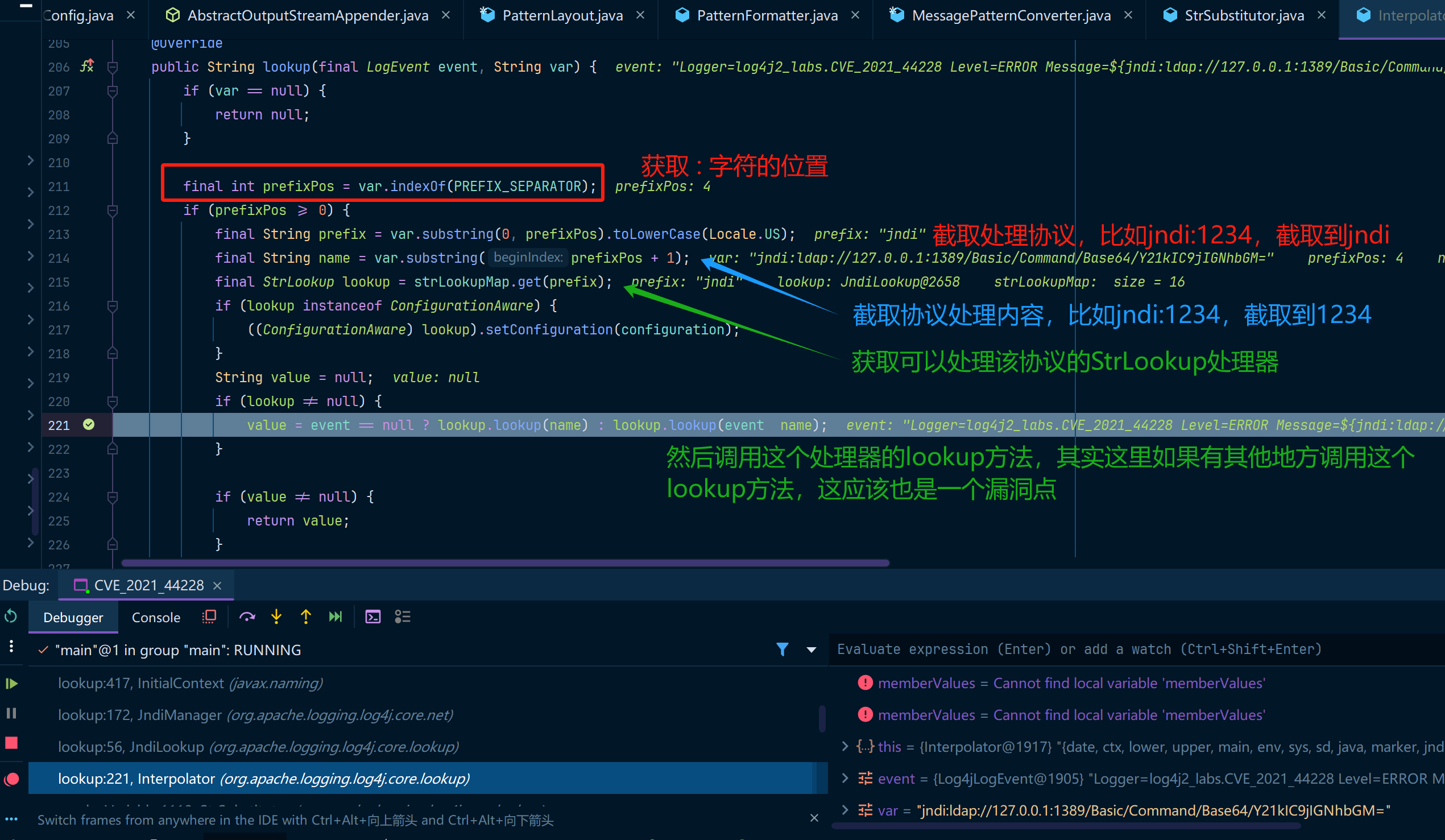The width and height of the screenshot is (1445, 840).
Task: Open the View Breakpoints icon
Action: click(x=11, y=779)
